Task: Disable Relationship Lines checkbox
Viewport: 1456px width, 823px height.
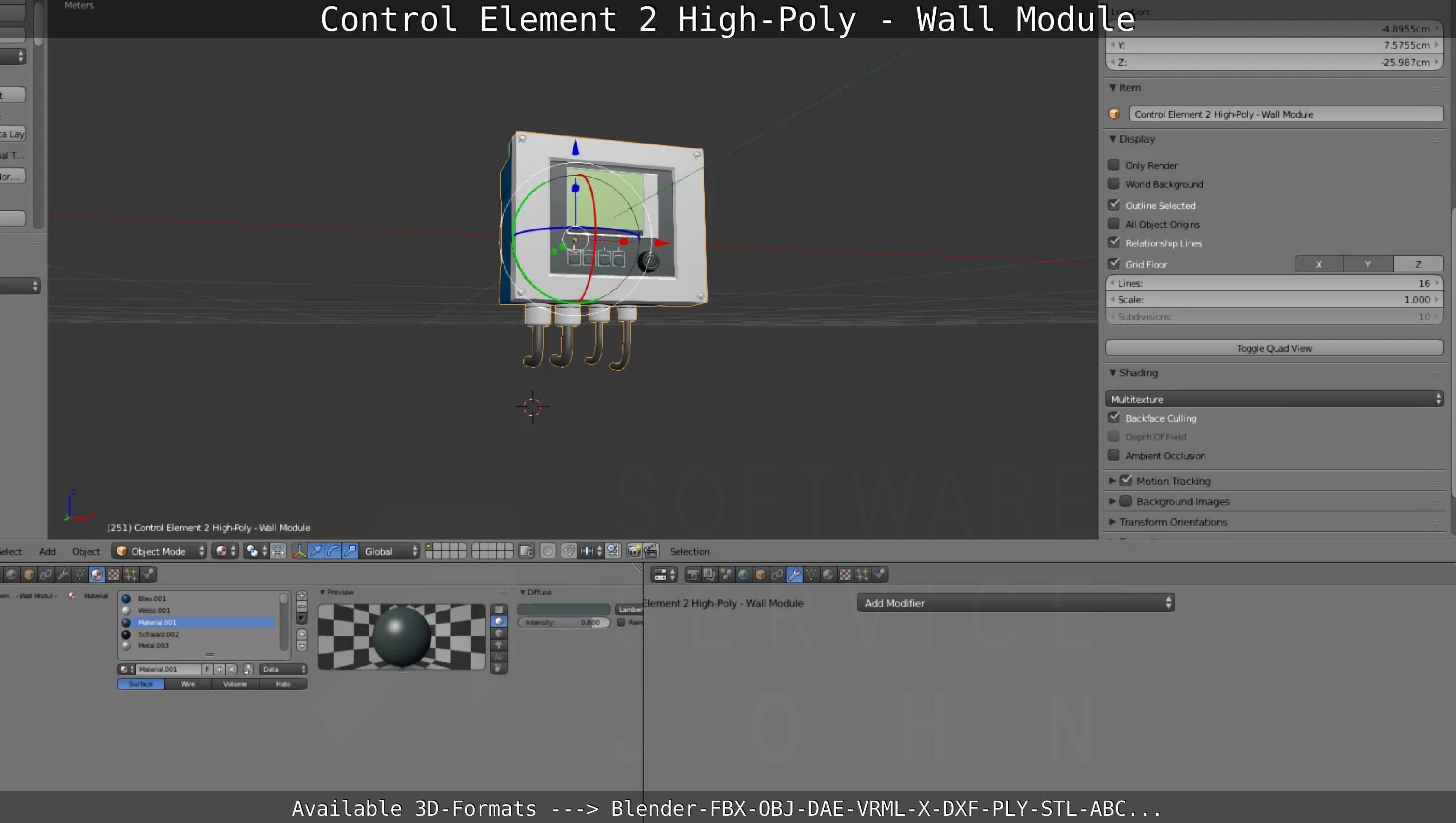Action: (x=1113, y=243)
